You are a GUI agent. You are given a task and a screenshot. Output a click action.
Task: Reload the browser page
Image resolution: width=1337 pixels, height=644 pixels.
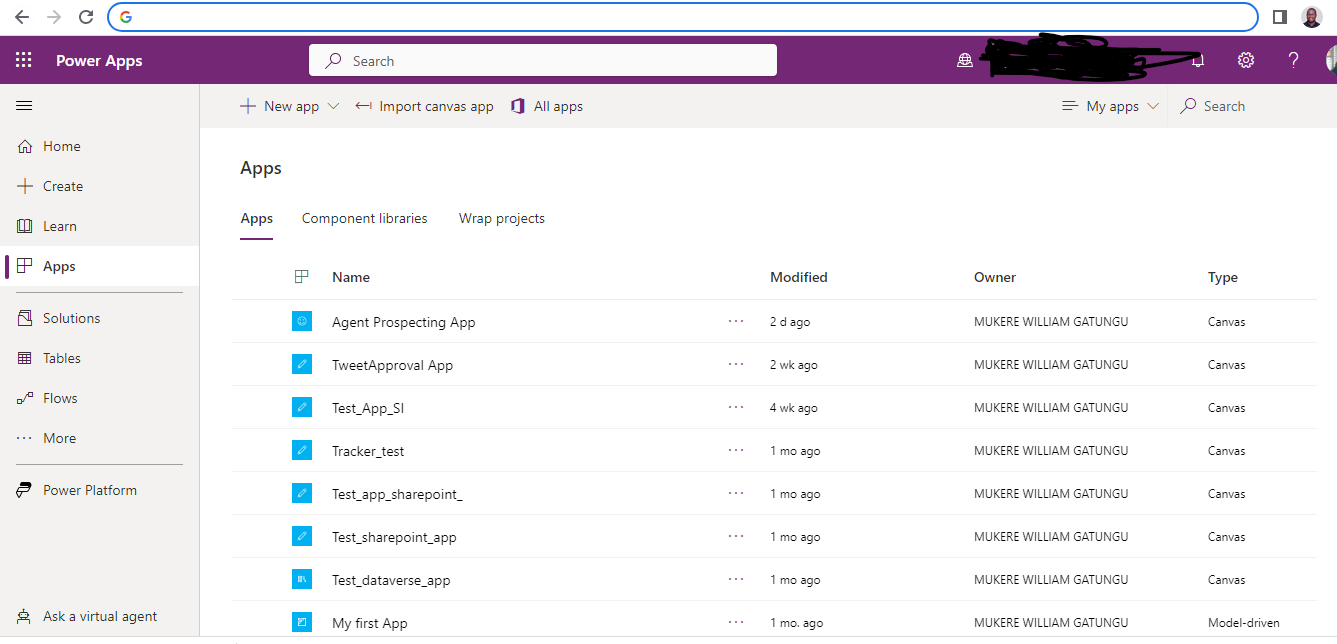click(86, 17)
